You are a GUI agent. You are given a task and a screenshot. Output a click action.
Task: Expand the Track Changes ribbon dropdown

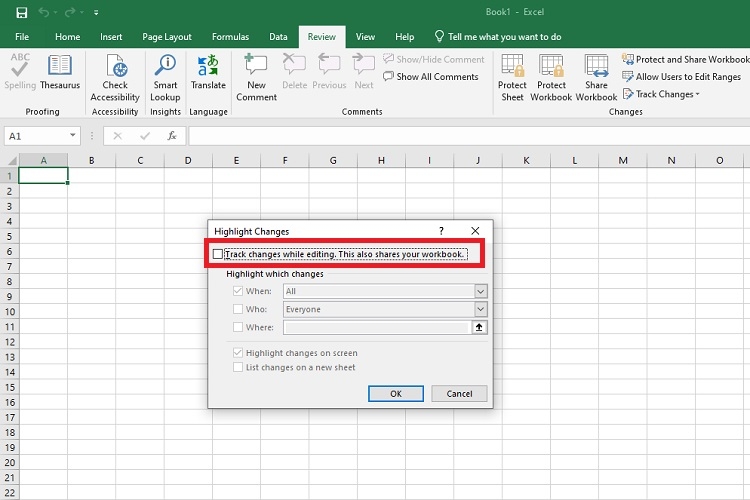662,94
